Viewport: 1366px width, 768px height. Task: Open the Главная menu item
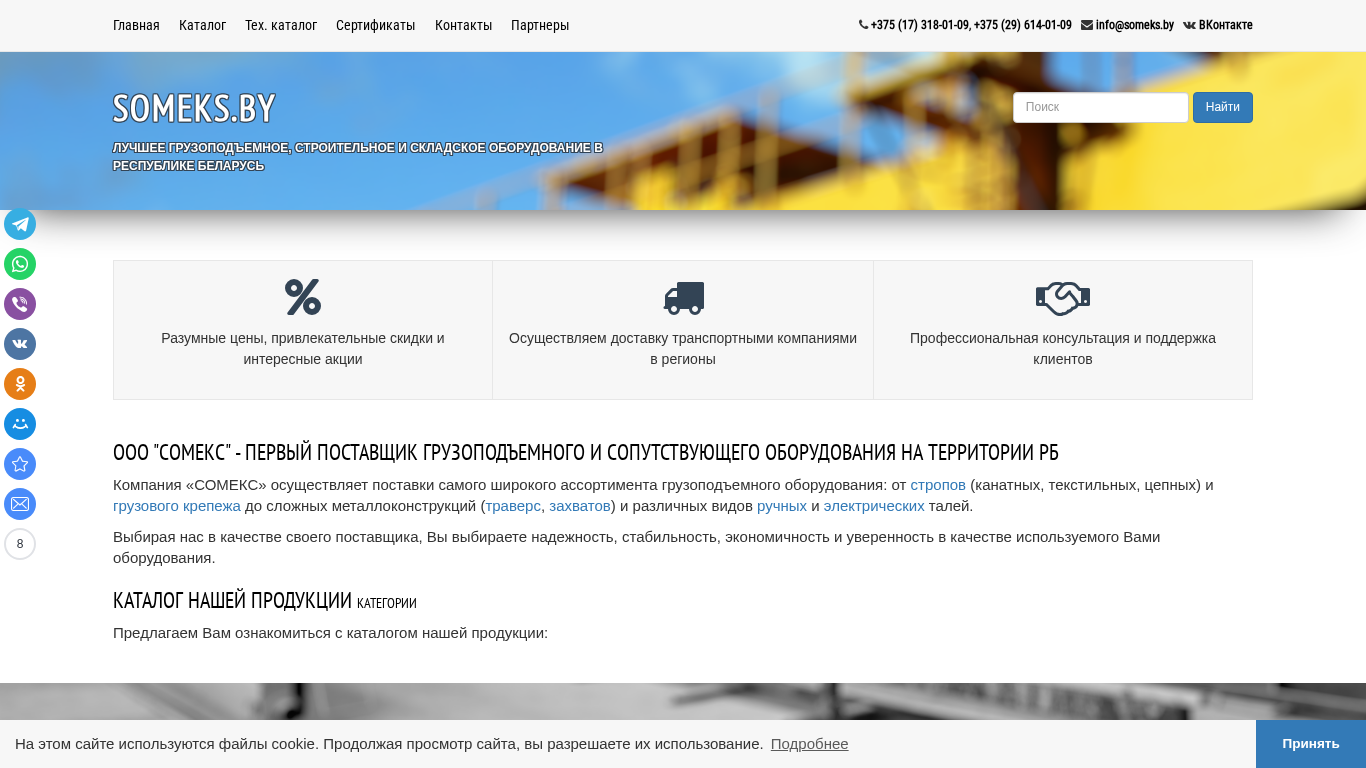pos(136,25)
